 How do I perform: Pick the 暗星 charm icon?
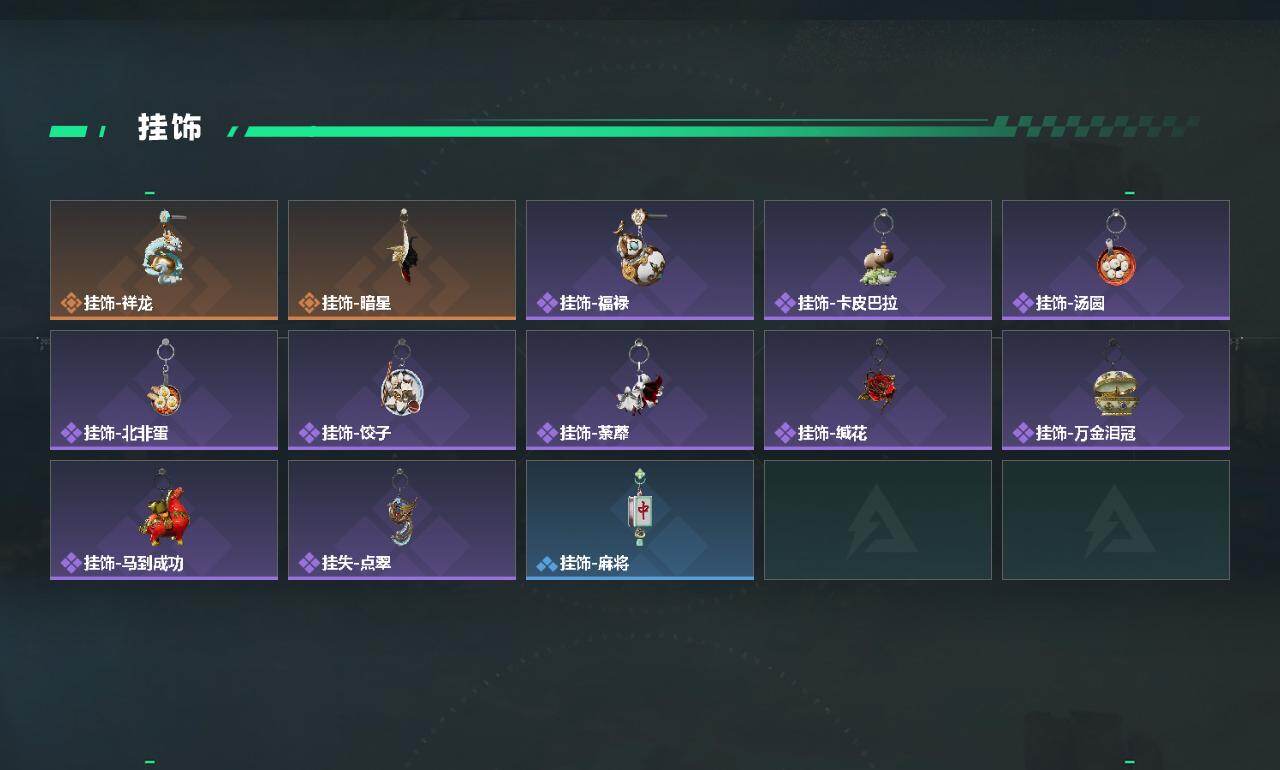click(403, 246)
